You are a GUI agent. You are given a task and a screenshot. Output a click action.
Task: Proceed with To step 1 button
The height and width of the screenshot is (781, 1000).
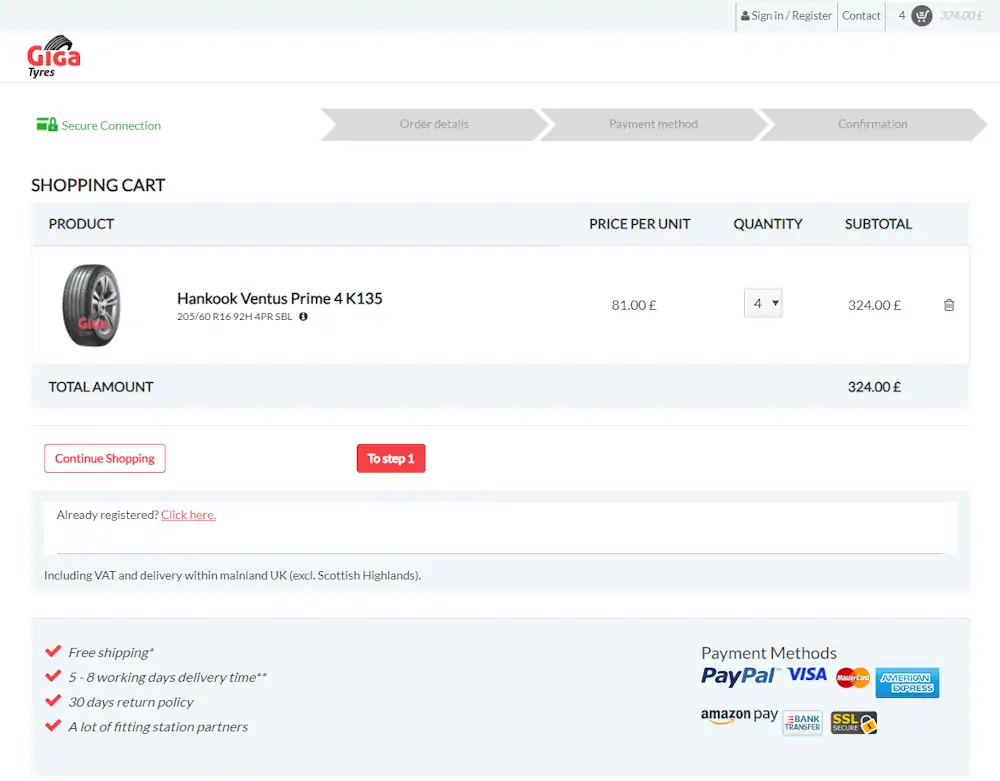(391, 458)
